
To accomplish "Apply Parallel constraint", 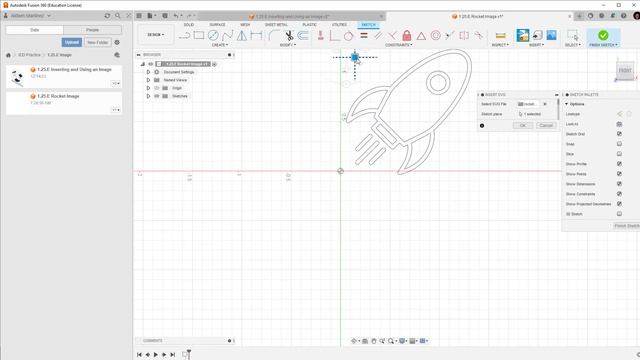I will [378, 36].
